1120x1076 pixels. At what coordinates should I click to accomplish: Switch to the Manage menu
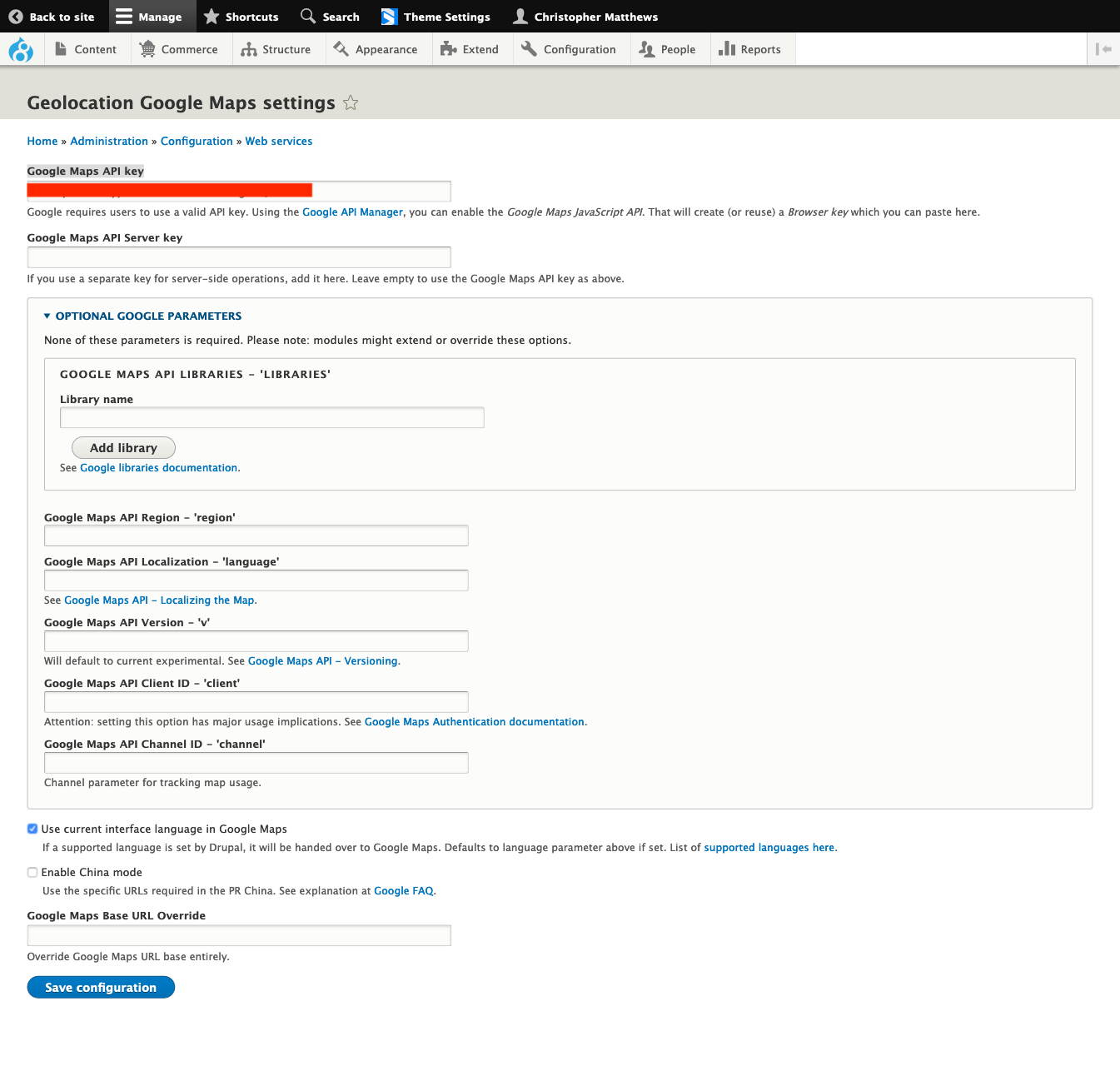point(152,16)
